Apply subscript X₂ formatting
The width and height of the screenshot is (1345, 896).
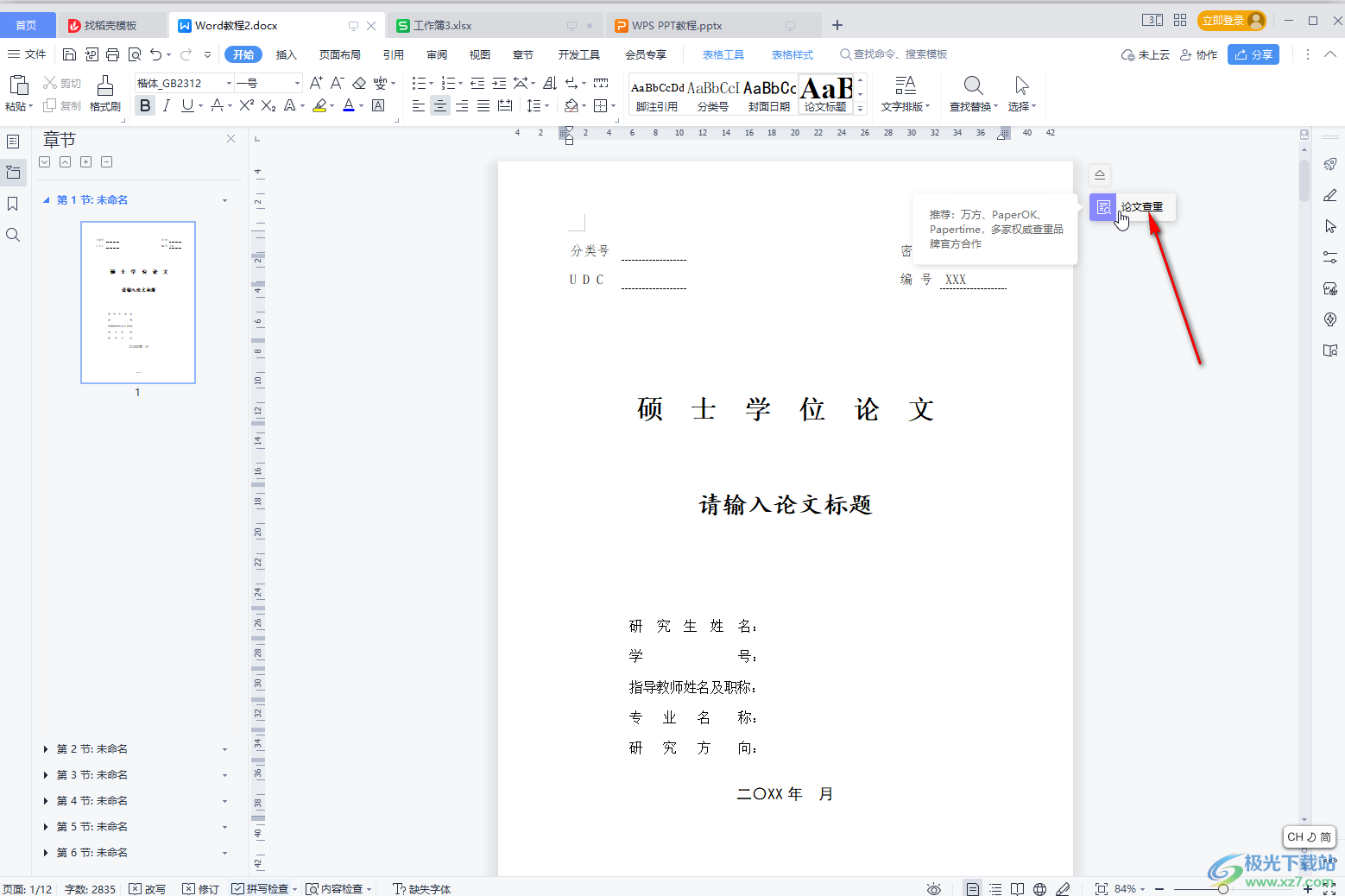268,105
